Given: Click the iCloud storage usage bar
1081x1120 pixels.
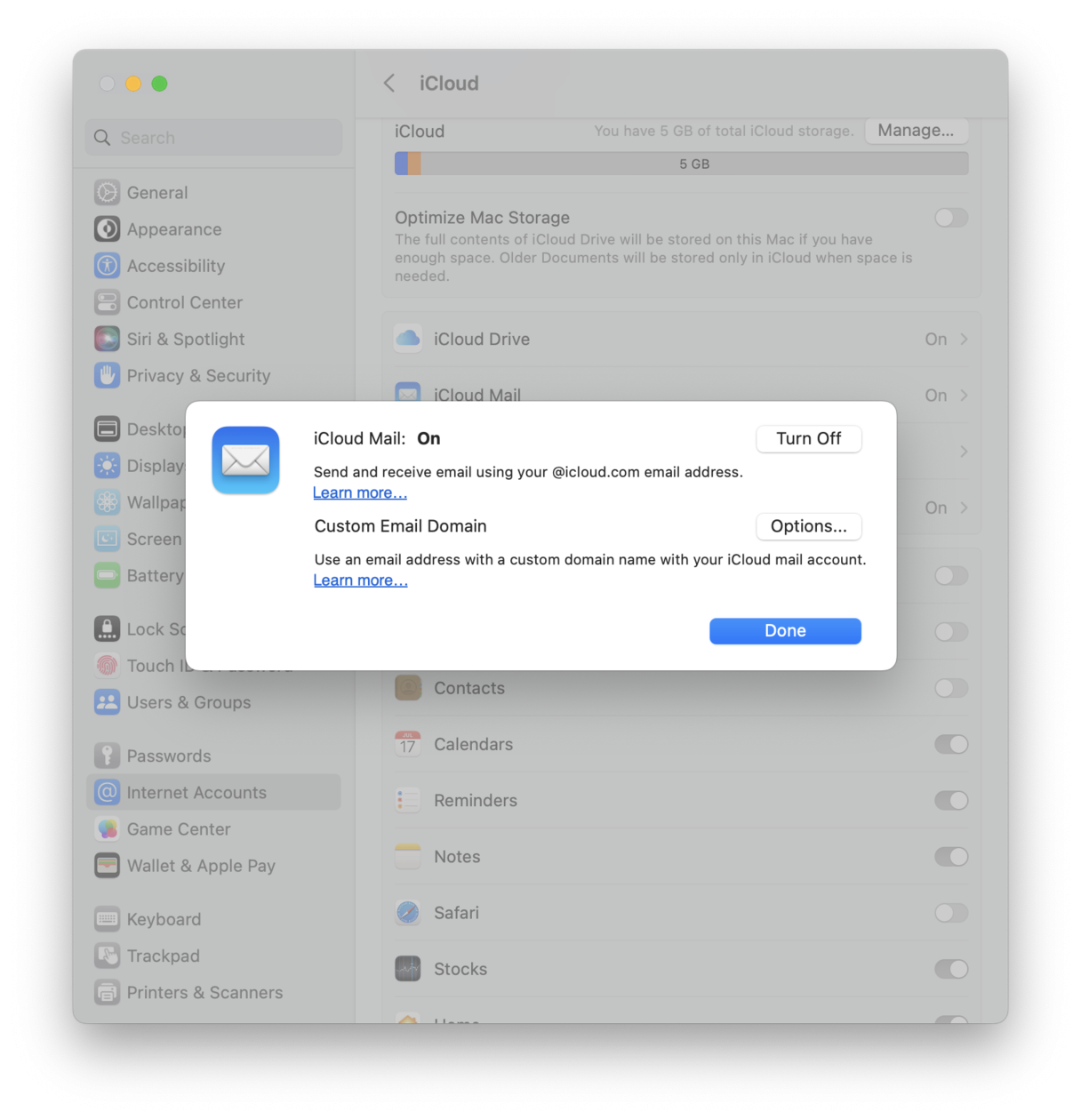Looking at the screenshot, I should click(x=681, y=163).
